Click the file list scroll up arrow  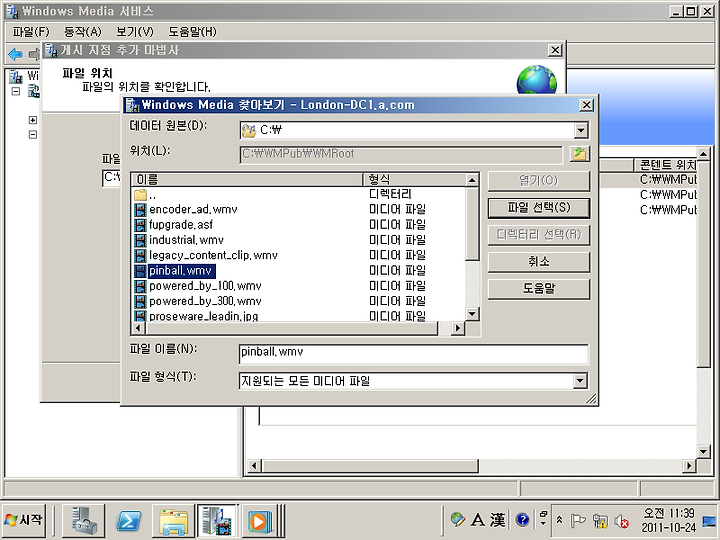tap(472, 180)
